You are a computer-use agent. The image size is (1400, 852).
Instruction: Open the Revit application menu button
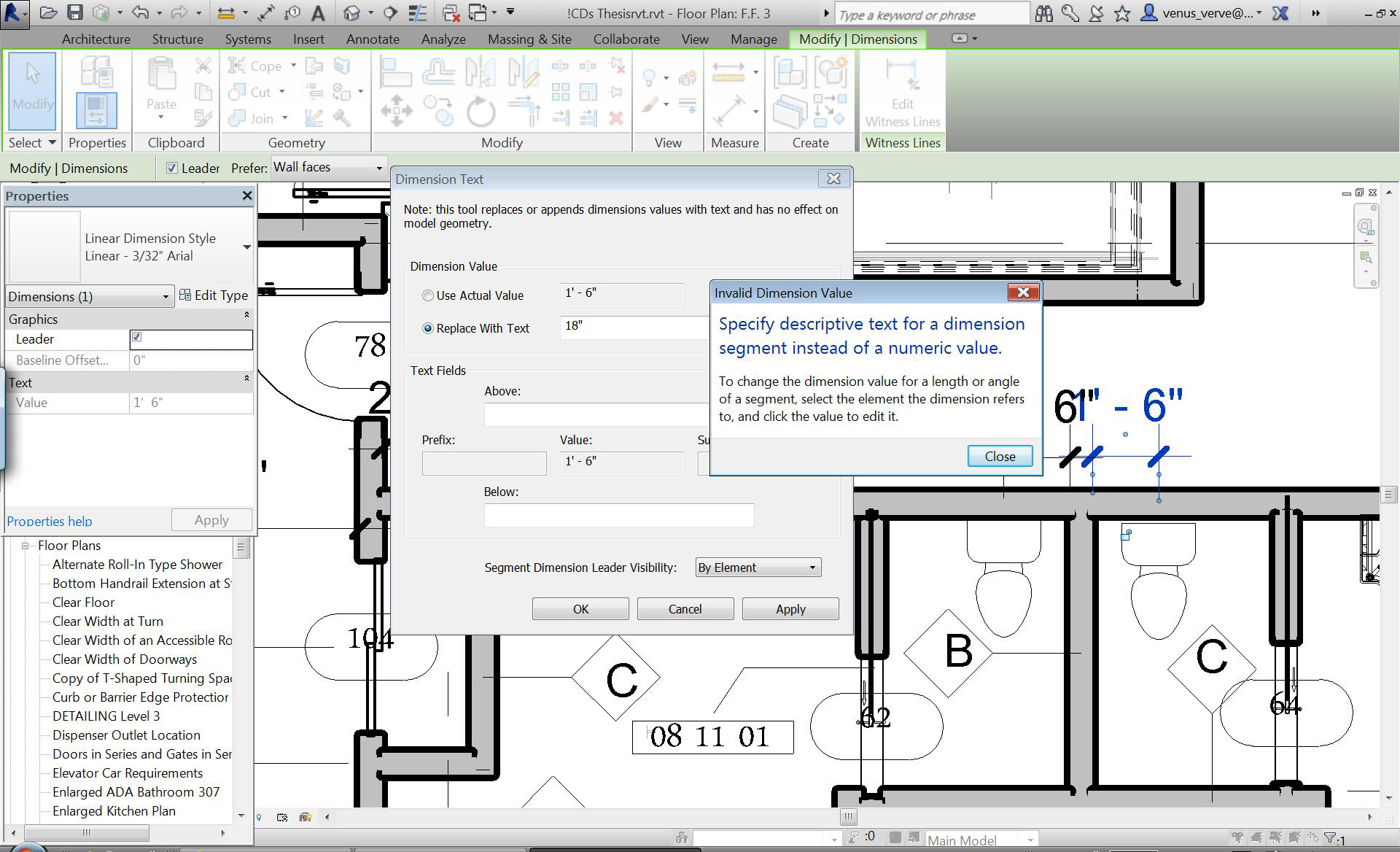(x=13, y=13)
